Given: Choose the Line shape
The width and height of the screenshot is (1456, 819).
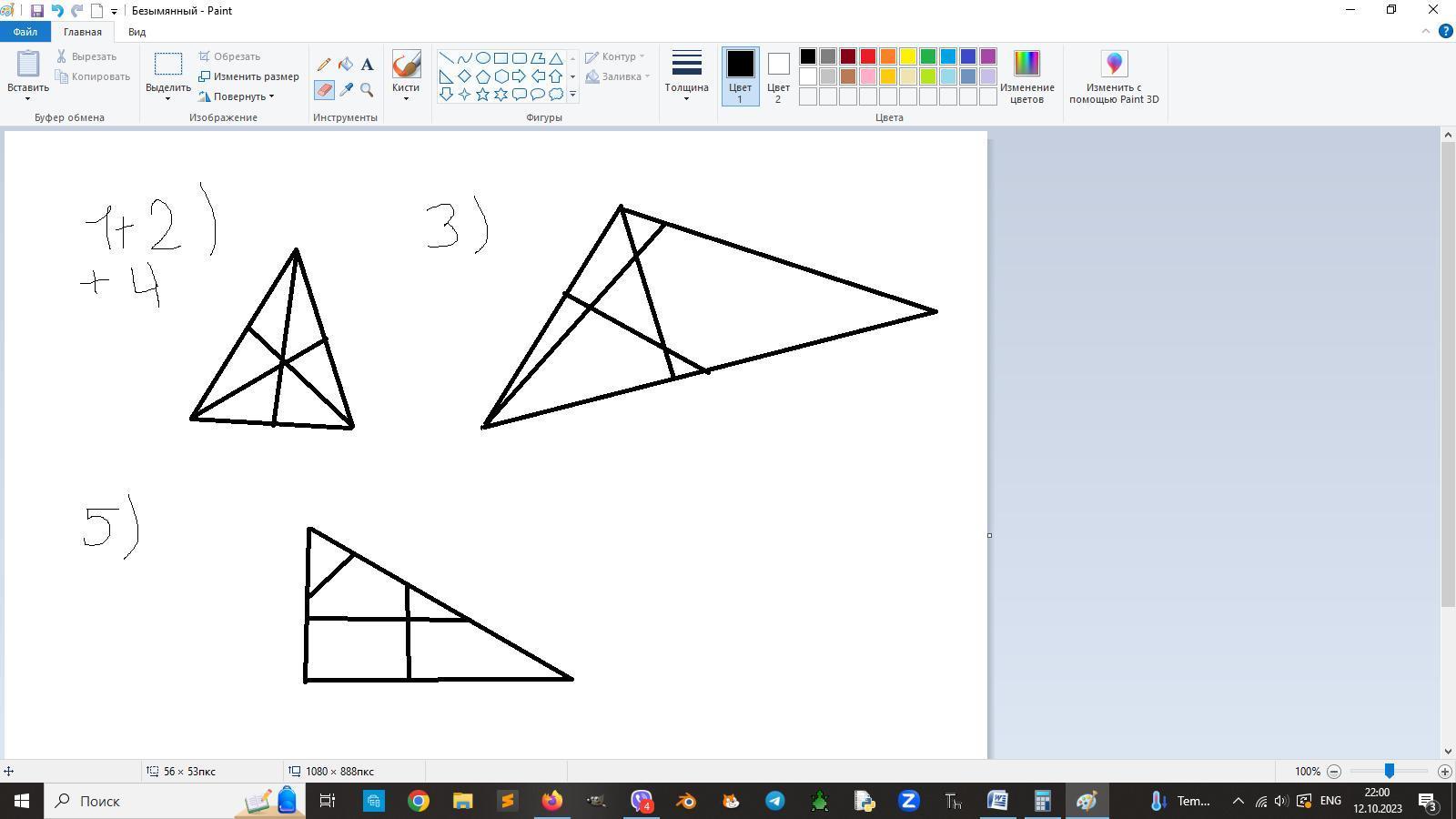Looking at the screenshot, I should [447, 58].
